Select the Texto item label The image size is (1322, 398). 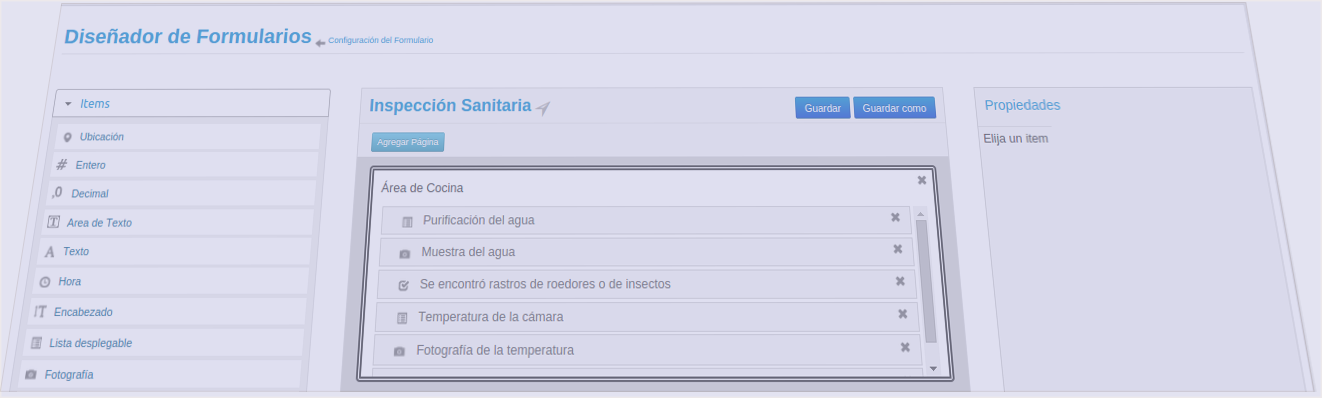(76, 252)
